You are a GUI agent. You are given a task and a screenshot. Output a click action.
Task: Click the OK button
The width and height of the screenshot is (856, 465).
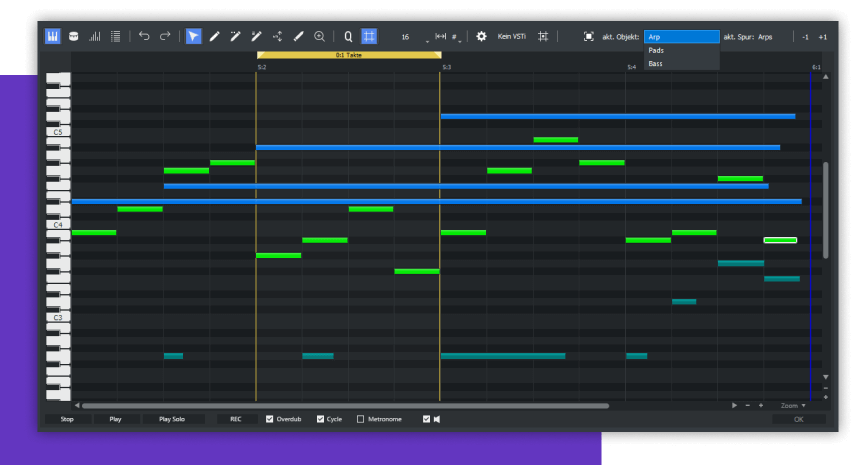pyautogui.click(x=799, y=419)
